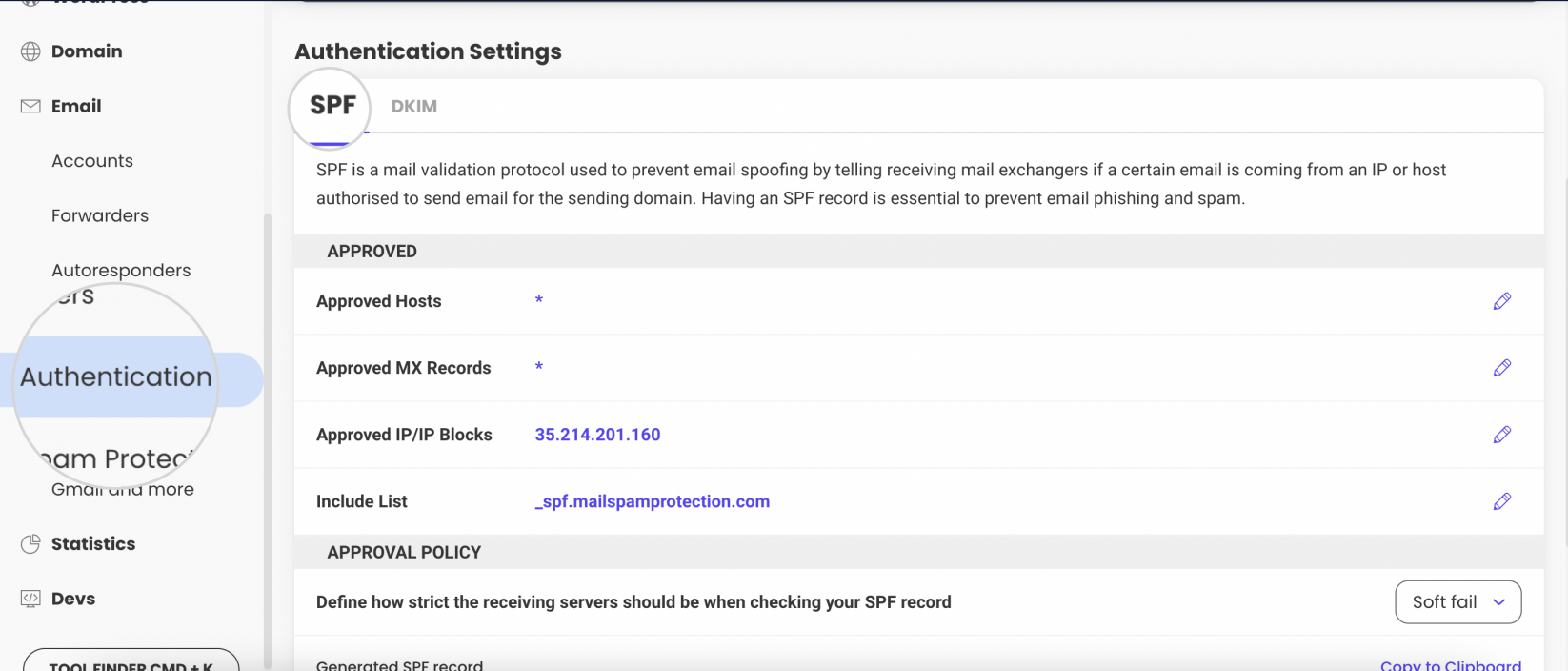Screen dimensions: 1568x671
Task: Click the Statistics pie chart icon
Action: click(30, 544)
